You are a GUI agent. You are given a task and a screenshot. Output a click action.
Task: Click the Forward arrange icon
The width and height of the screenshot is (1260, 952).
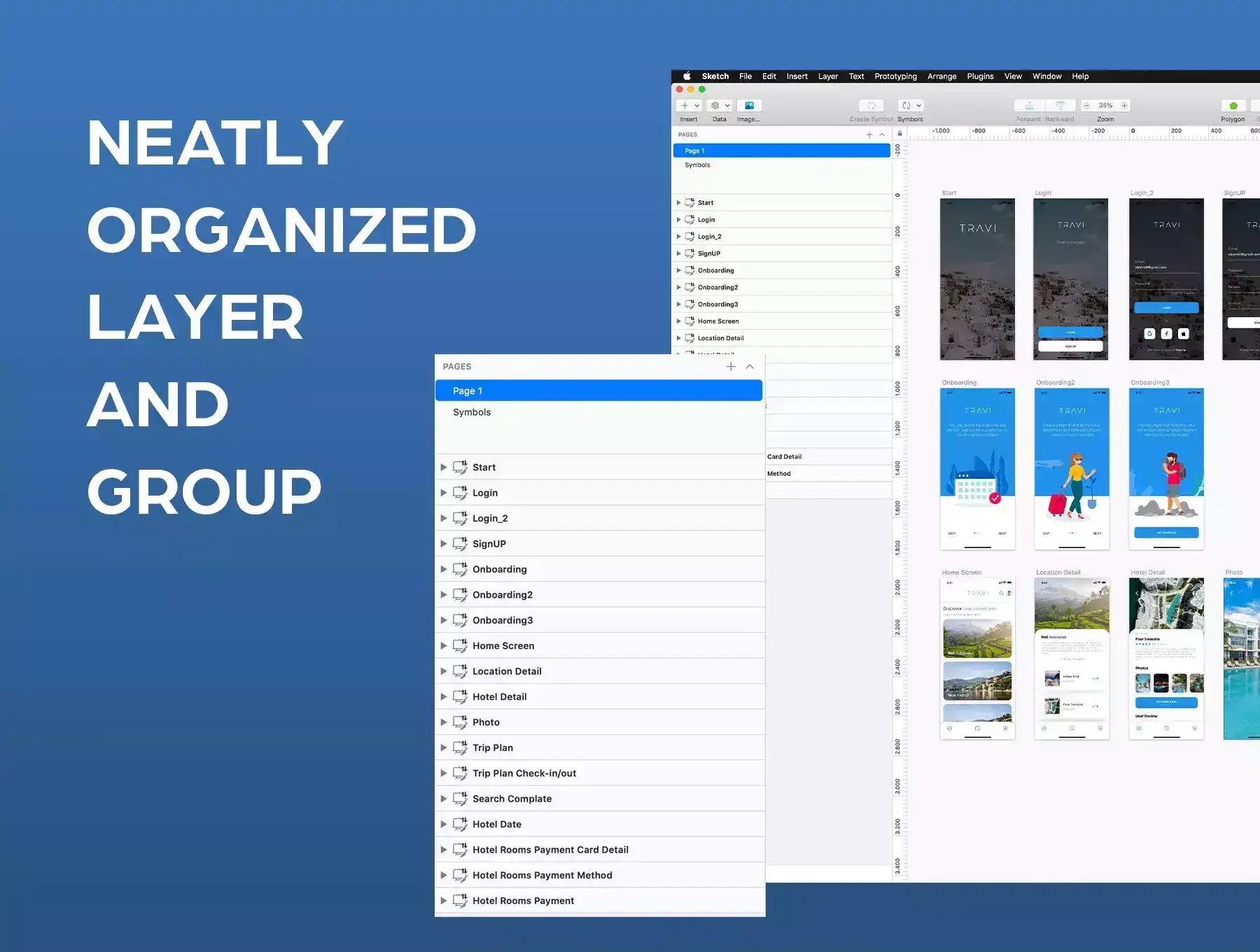[1029, 106]
